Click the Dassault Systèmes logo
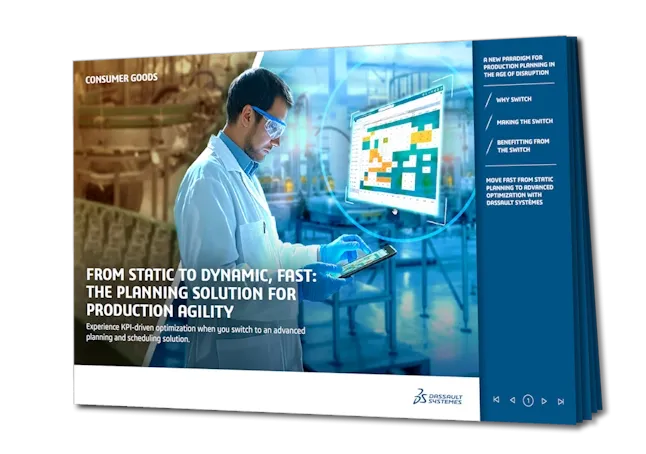This screenshot has height=454, width=646. 438,397
